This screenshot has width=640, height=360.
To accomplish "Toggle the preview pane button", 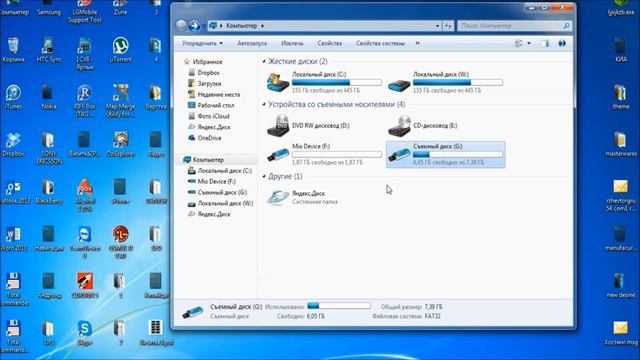I will 545,43.
